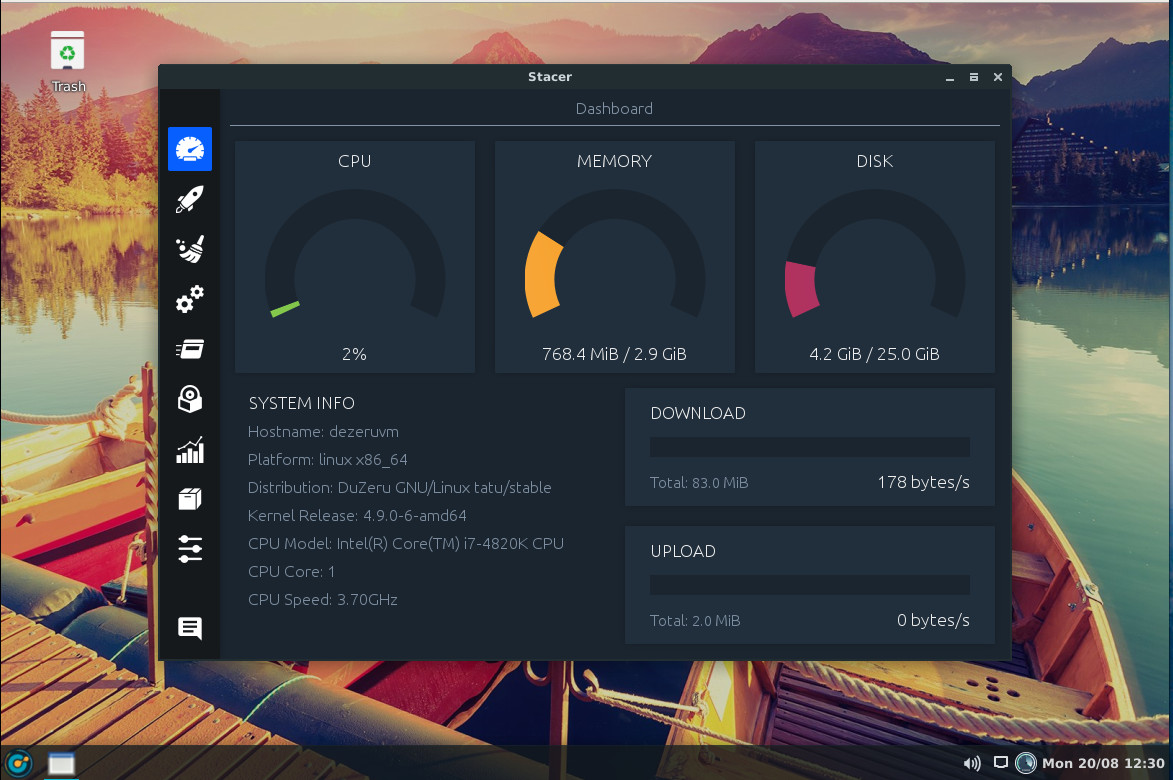Click download rate 178 bytes/s

pos(924,482)
